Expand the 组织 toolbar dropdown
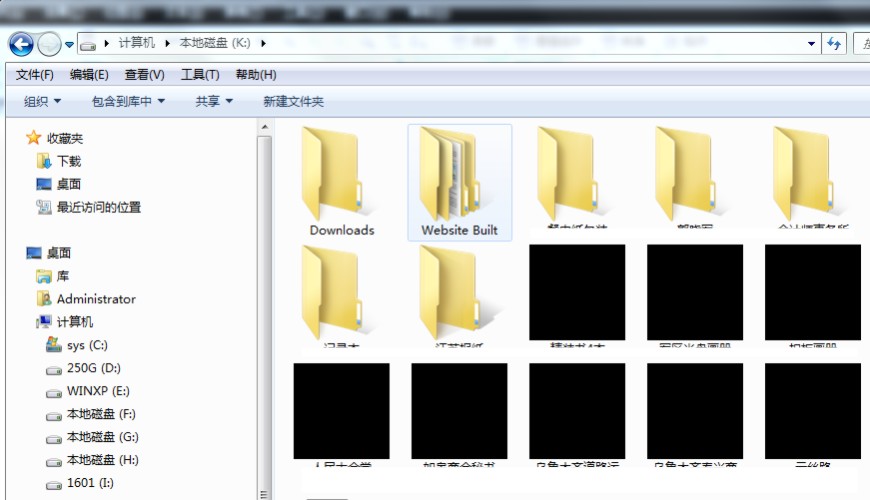The height and width of the screenshot is (500, 870). [x=42, y=101]
